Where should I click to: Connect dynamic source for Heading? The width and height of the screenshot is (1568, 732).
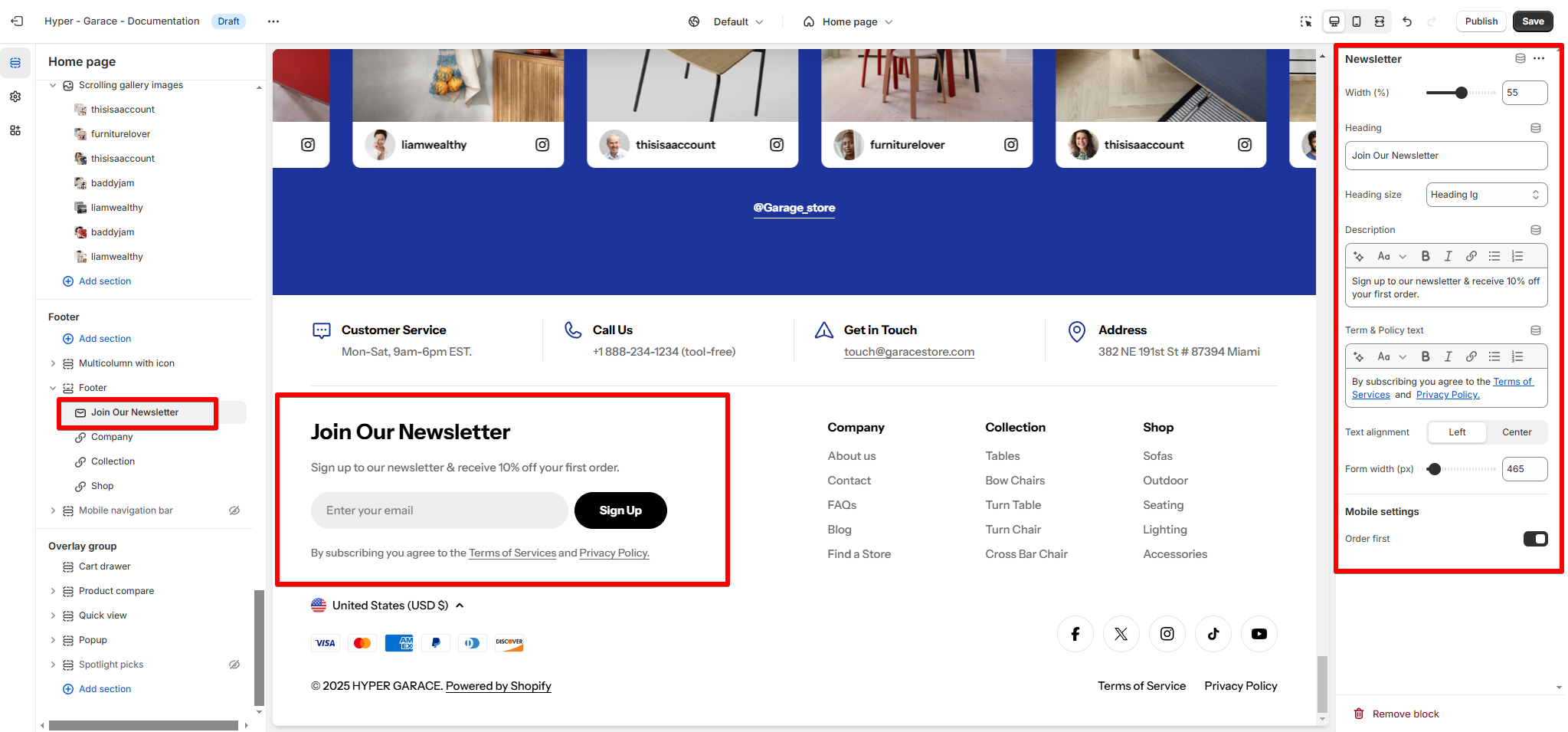point(1536,128)
